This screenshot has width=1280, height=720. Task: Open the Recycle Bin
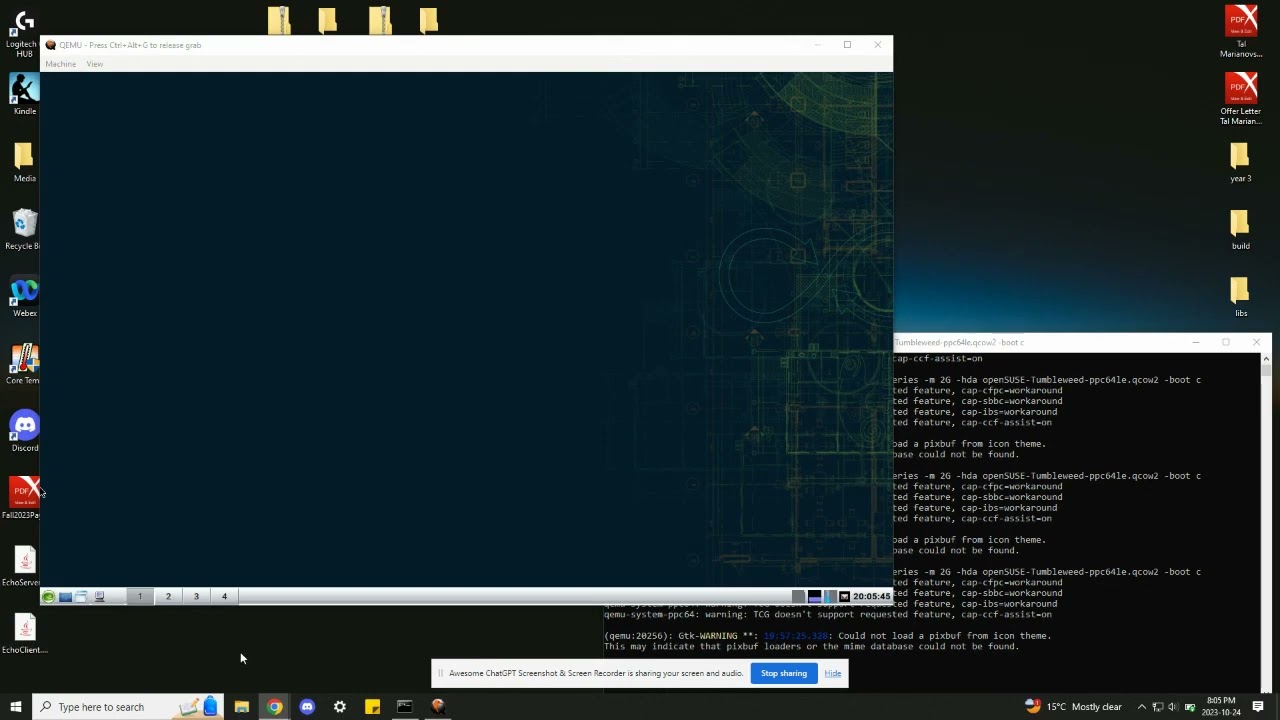pos(24,230)
